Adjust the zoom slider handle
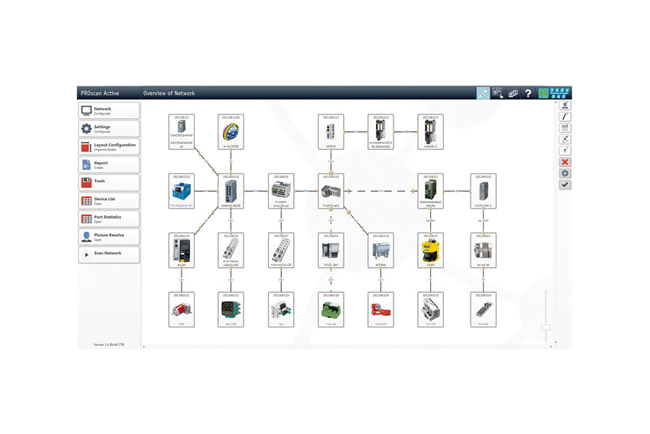Viewport: 650px width, 434px height. click(x=546, y=327)
